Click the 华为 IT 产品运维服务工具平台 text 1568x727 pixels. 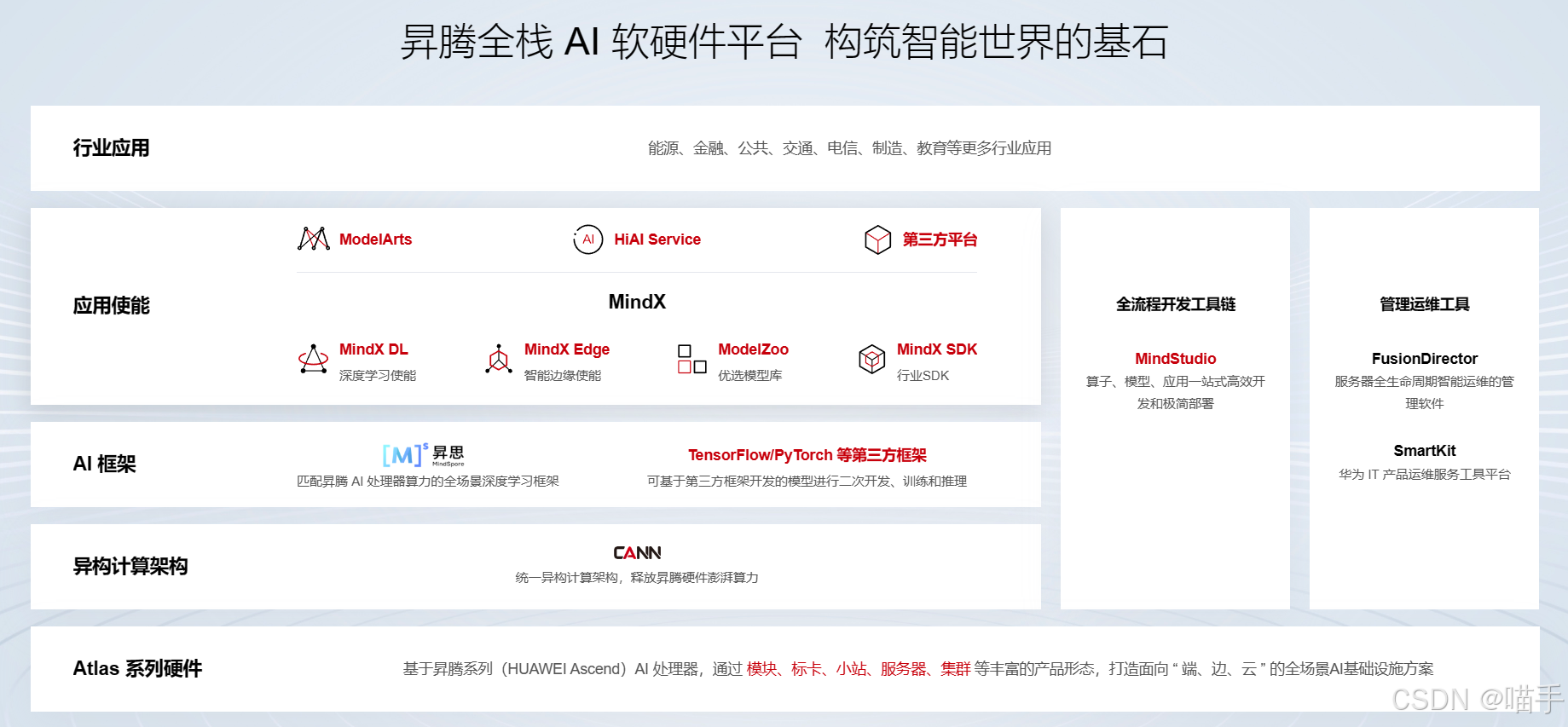point(1425,475)
